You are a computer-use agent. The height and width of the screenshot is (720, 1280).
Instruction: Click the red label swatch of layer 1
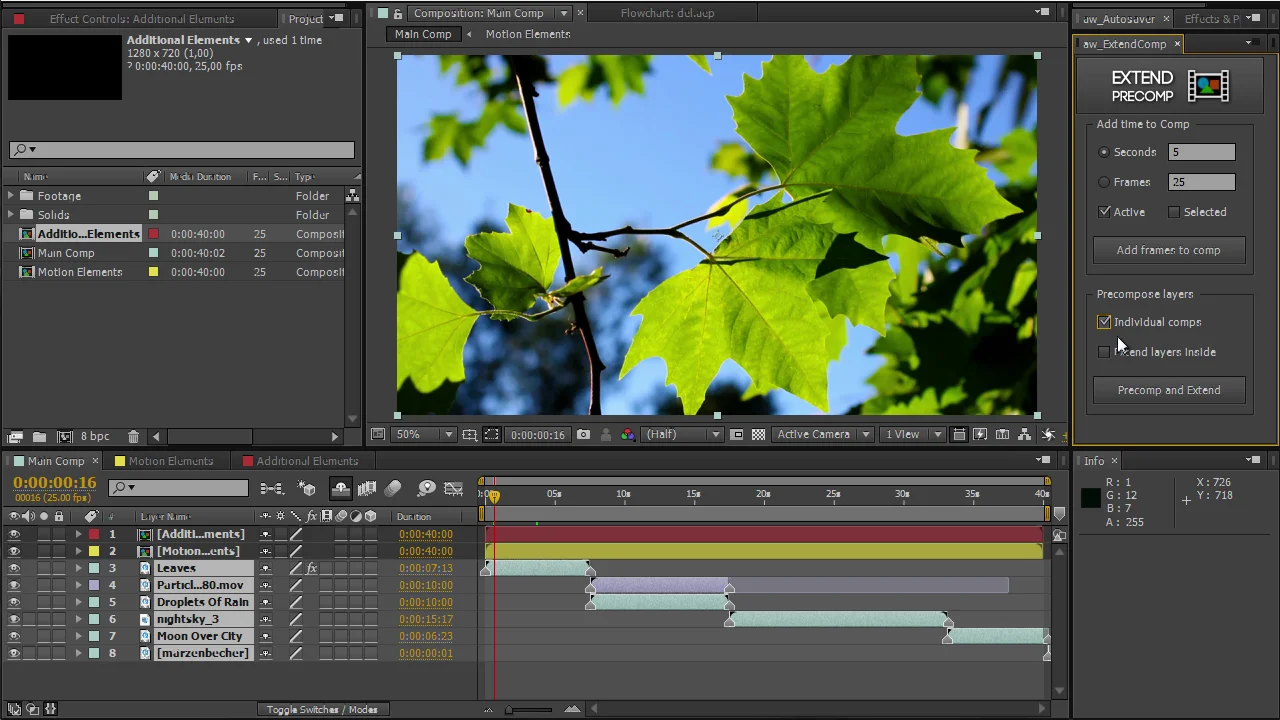94,534
